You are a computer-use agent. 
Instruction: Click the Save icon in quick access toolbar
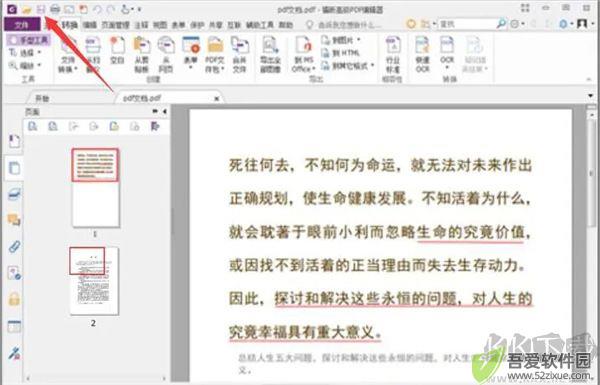(x=41, y=9)
